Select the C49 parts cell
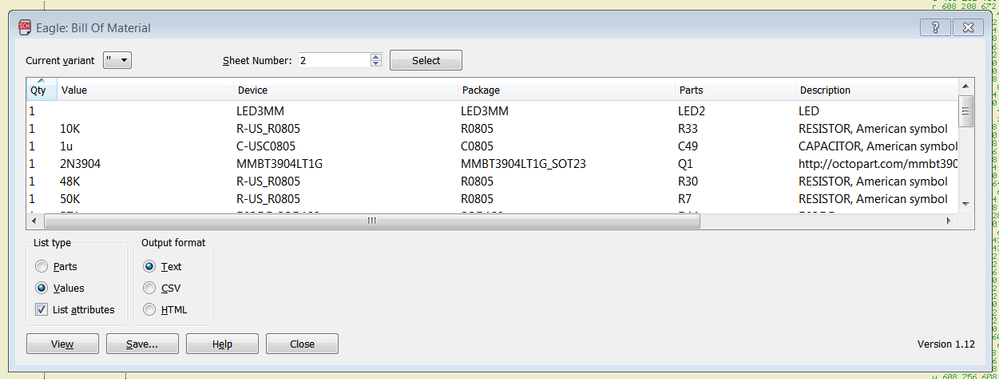The width and height of the screenshot is (999, 379). click(689, 146)
